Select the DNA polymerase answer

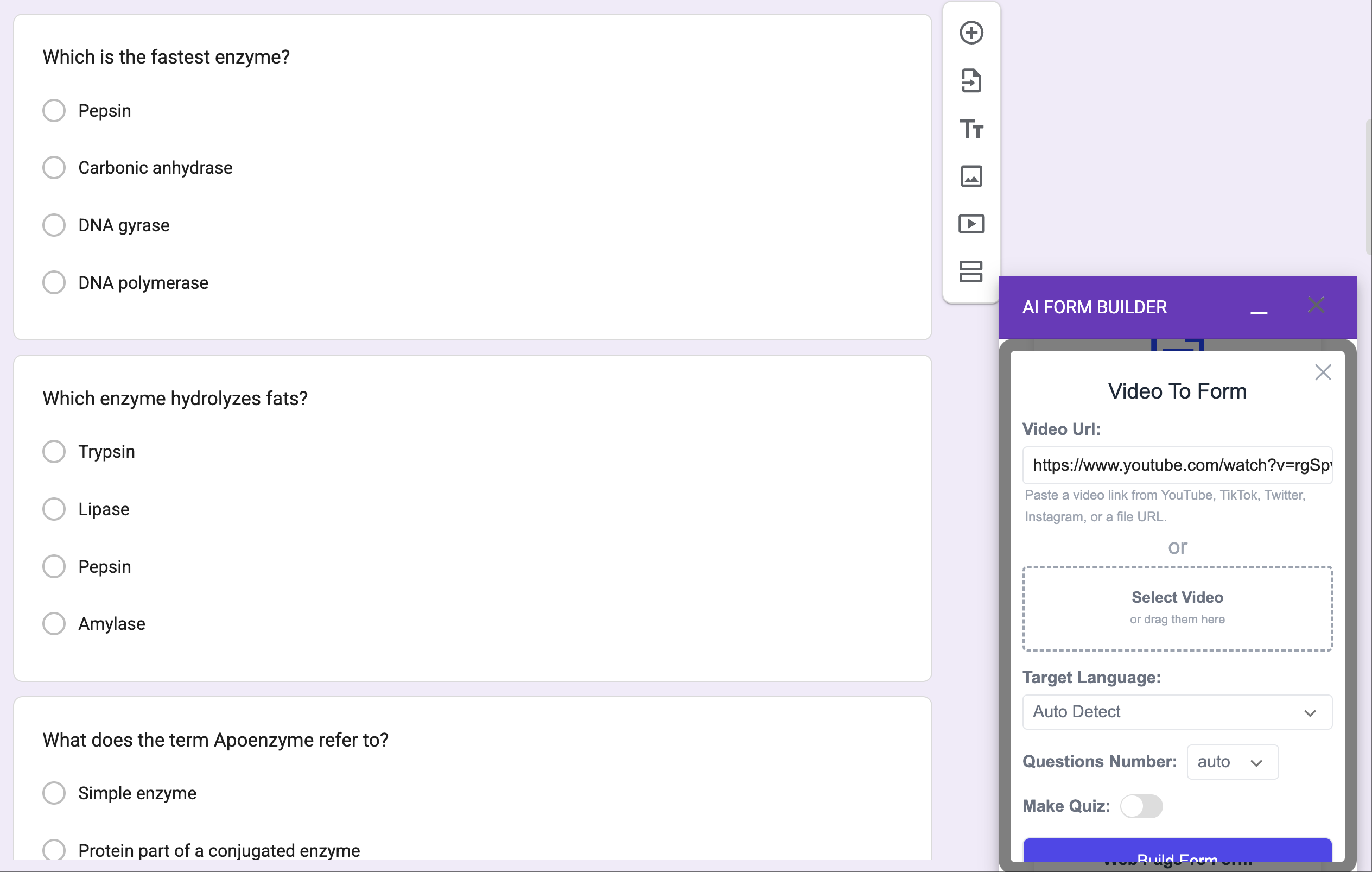click(x=54, y=283)
